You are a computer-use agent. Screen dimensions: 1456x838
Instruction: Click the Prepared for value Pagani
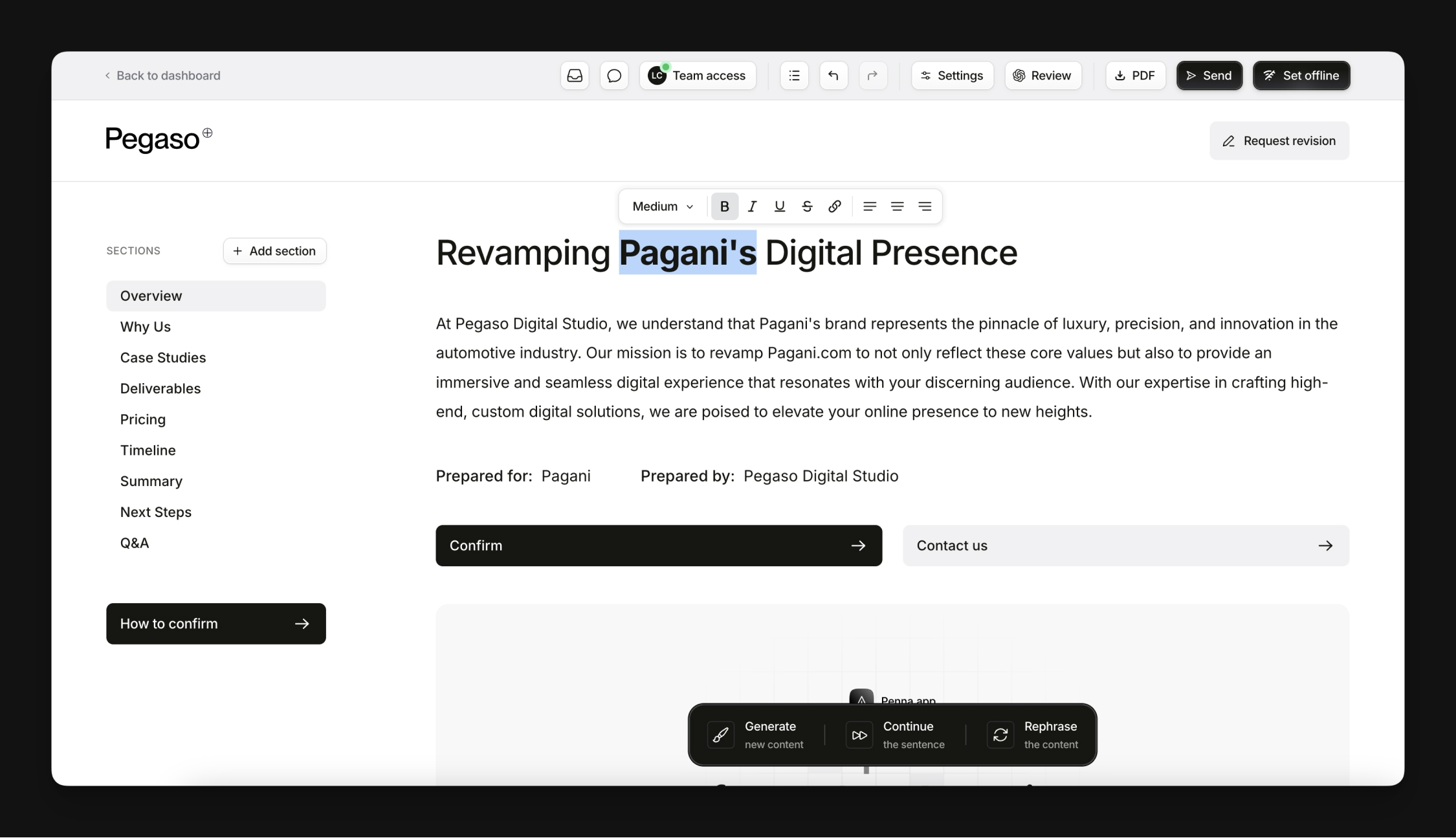[566, 476]
